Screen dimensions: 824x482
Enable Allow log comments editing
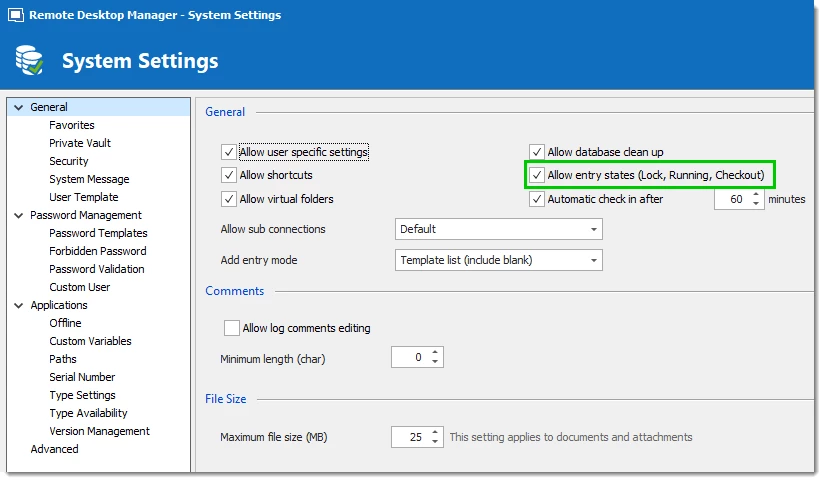[x=232, y=328]
